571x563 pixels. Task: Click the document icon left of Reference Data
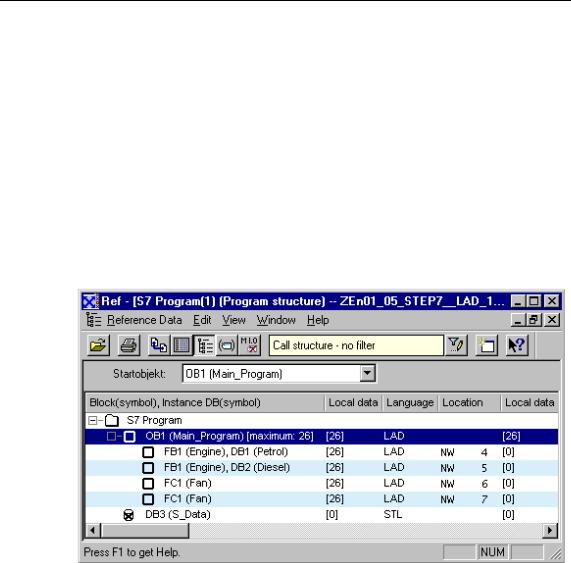pyautogui.click(x=93, y=320)
